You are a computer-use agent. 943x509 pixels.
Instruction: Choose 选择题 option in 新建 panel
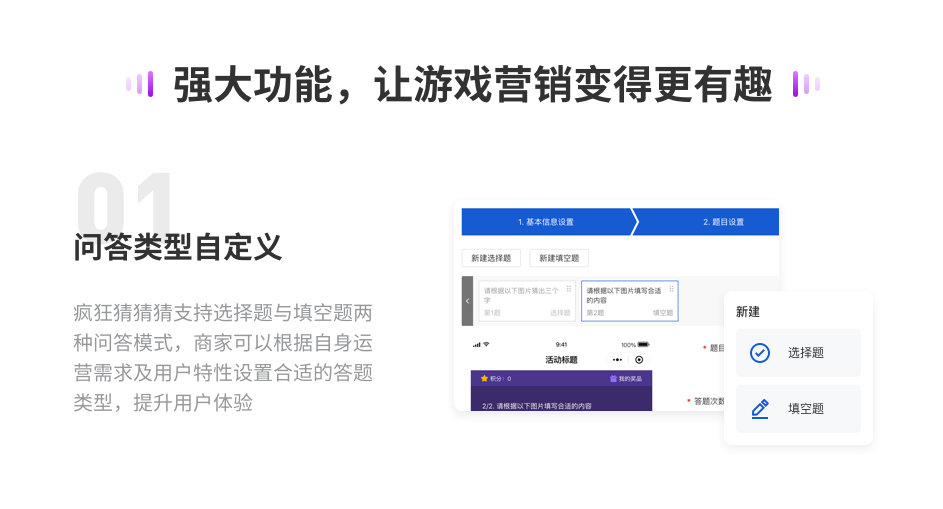coord(798,353)
